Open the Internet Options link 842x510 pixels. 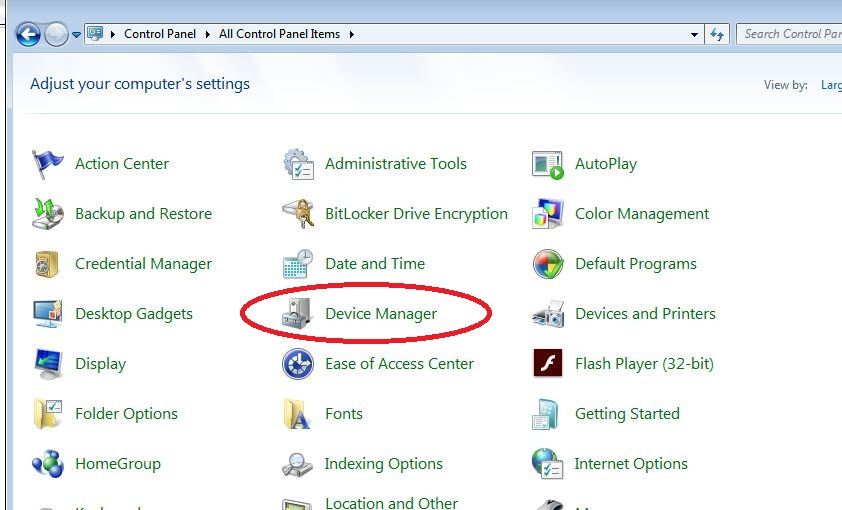[x=630, y=464]
